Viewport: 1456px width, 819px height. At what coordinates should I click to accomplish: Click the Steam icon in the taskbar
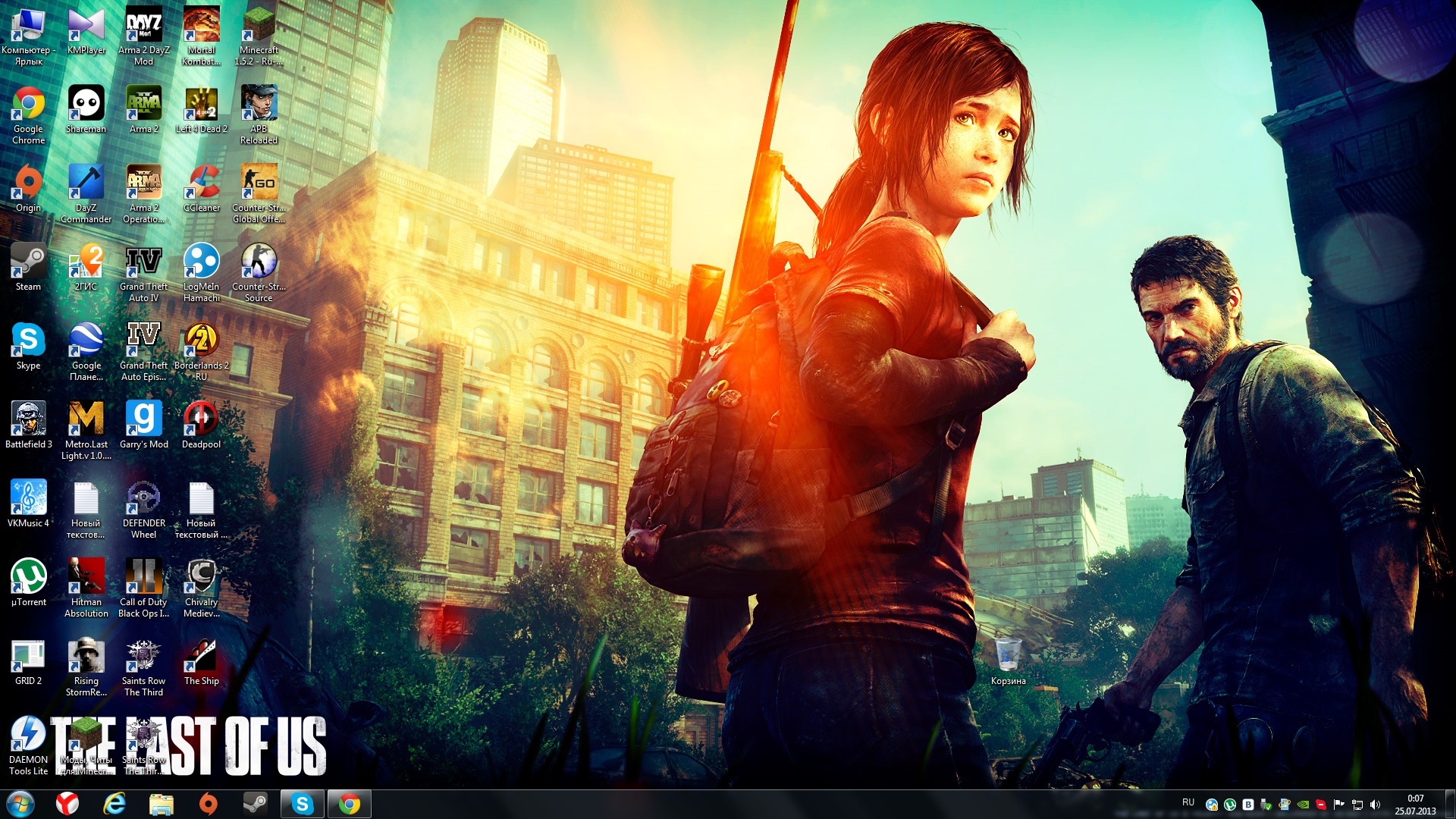pos(256,804)
